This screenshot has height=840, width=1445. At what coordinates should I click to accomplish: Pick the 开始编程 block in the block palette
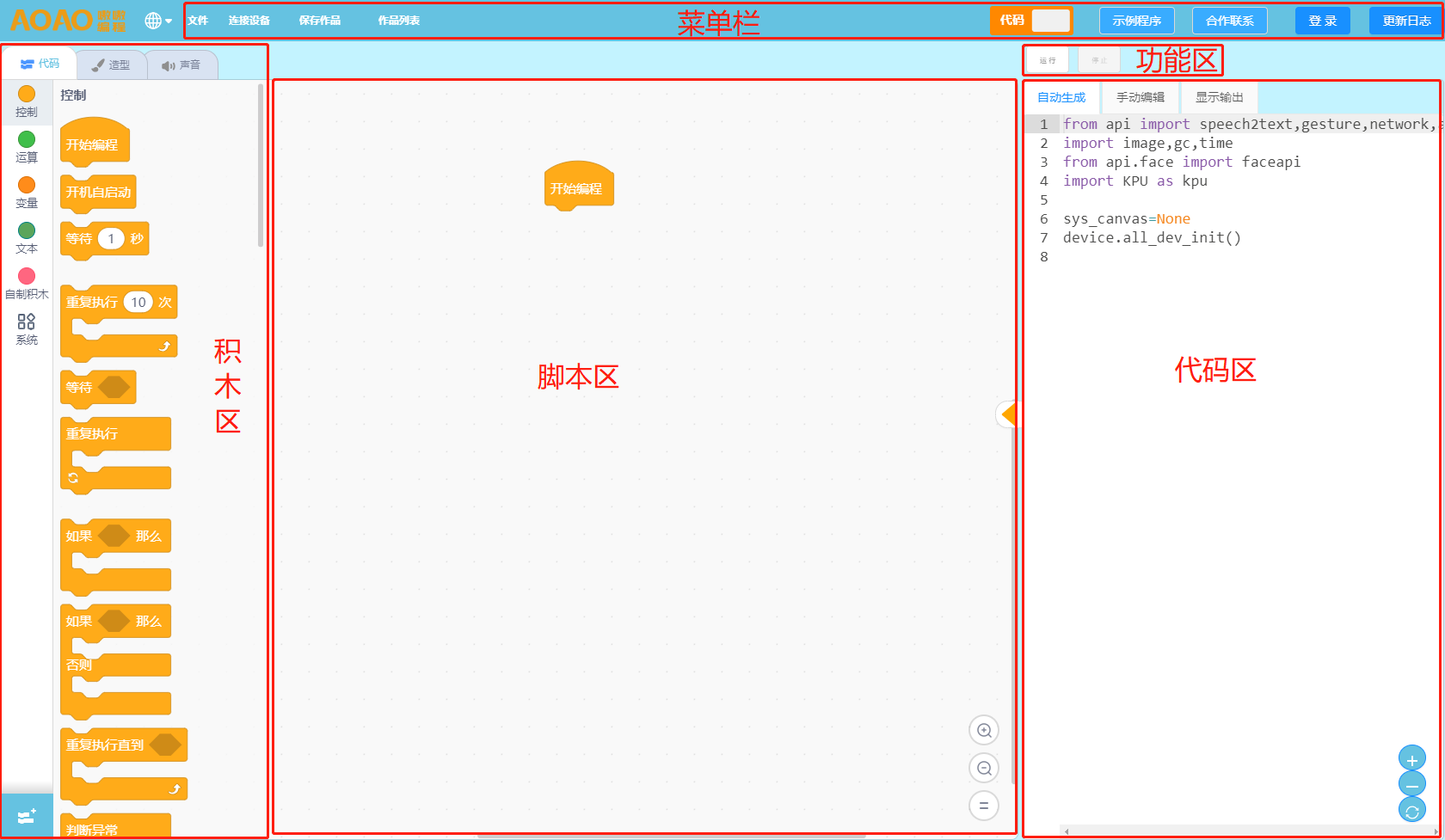tap(95, 142)
